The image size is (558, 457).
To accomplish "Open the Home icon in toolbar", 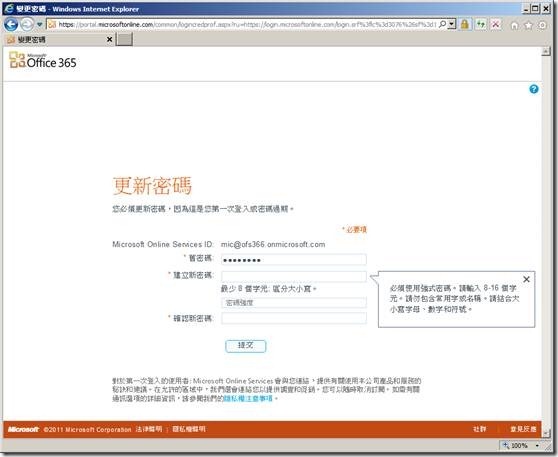I will click(515, 25).
